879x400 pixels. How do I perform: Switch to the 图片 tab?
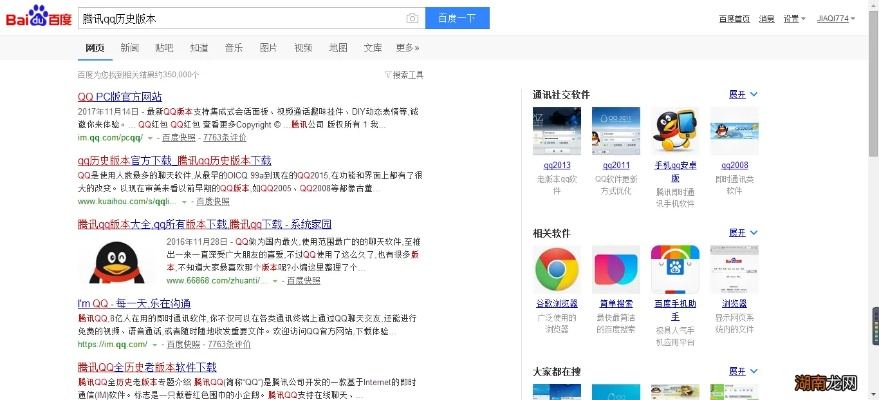tap(269, 48)
